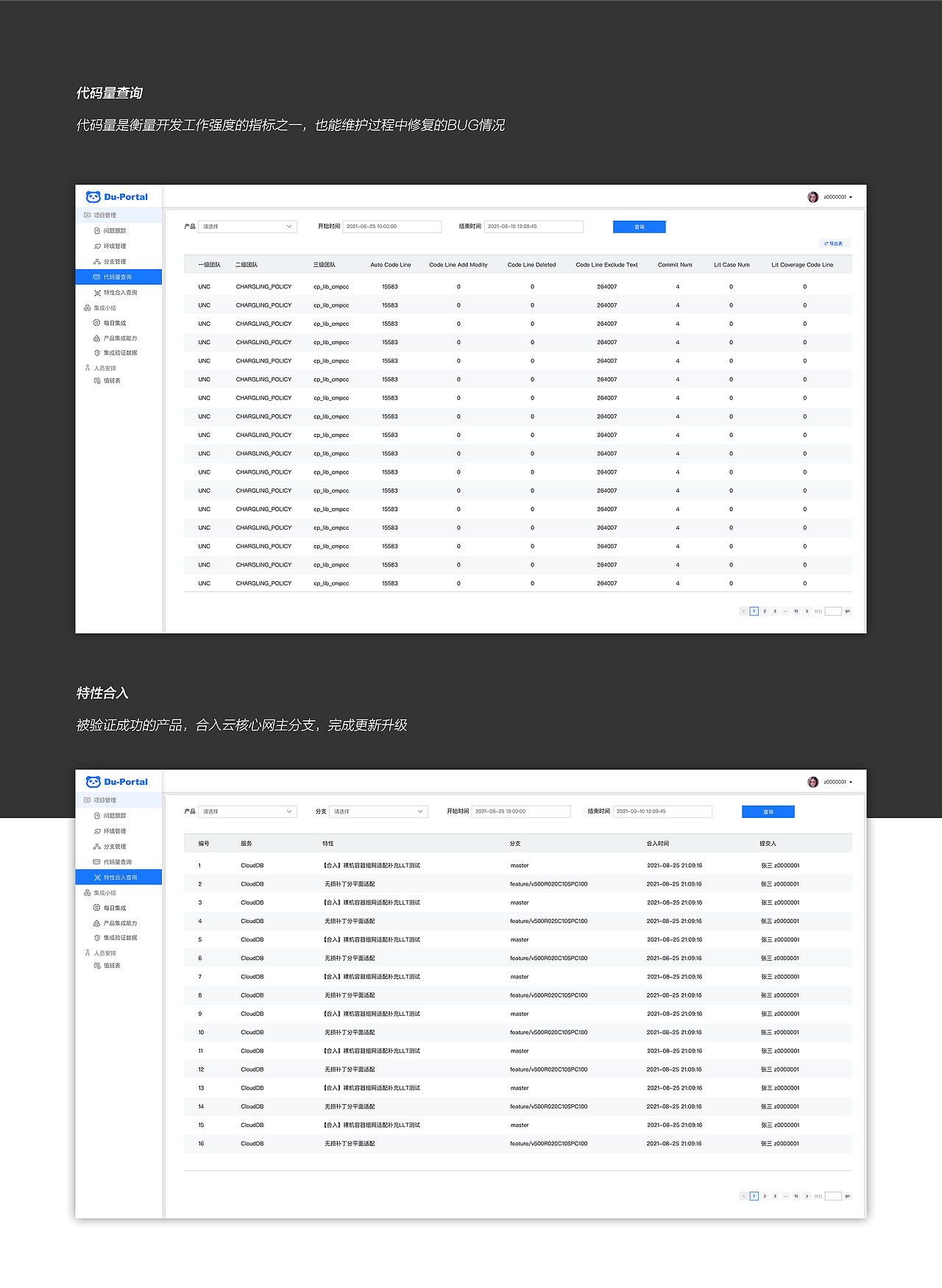Open the 分支 dropdown in the bottom panel
942x1288 pixels.
(378, 811)
